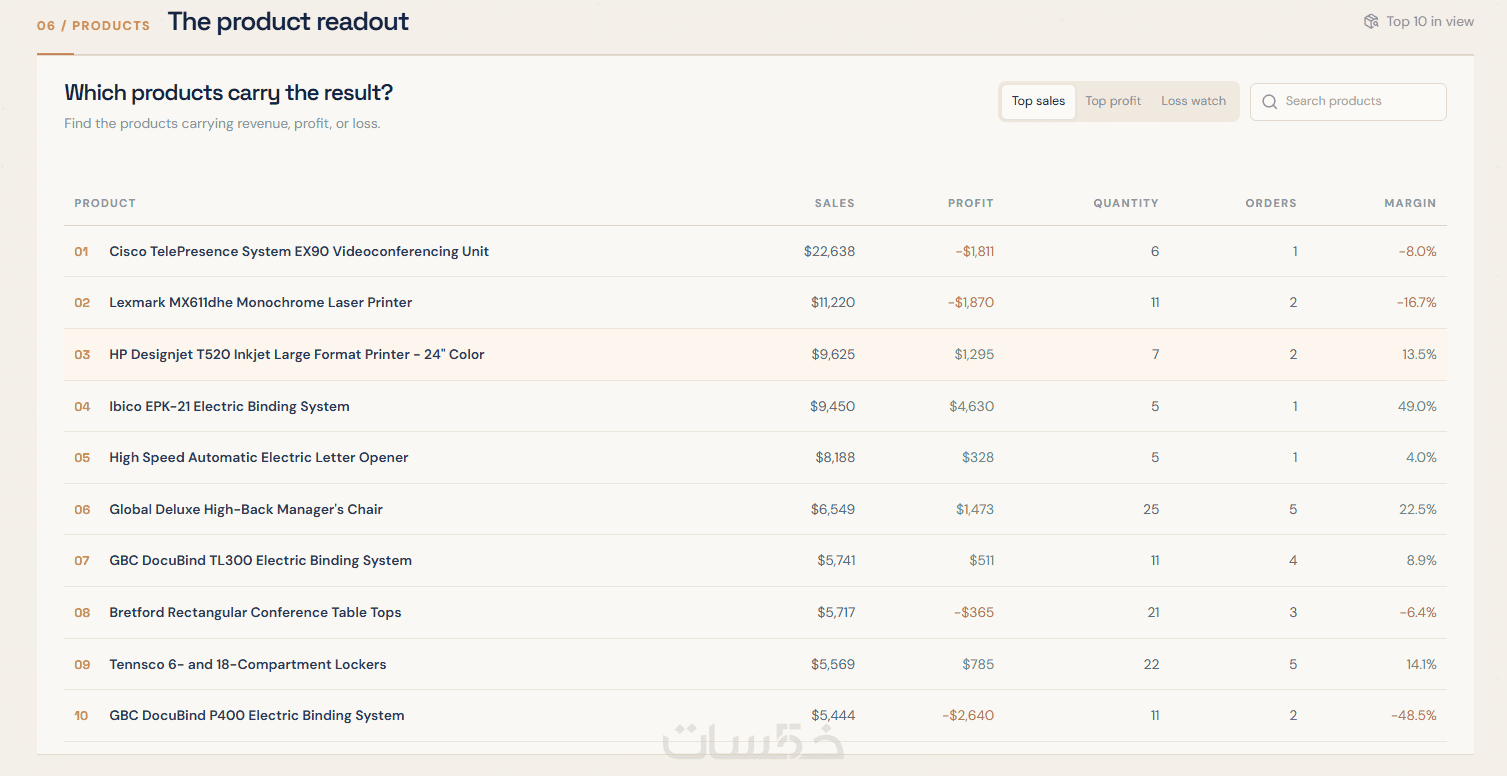Click the magnifier icon in the search box
This screenshot has width=1507, height=776.
[x=1270, y=102]
